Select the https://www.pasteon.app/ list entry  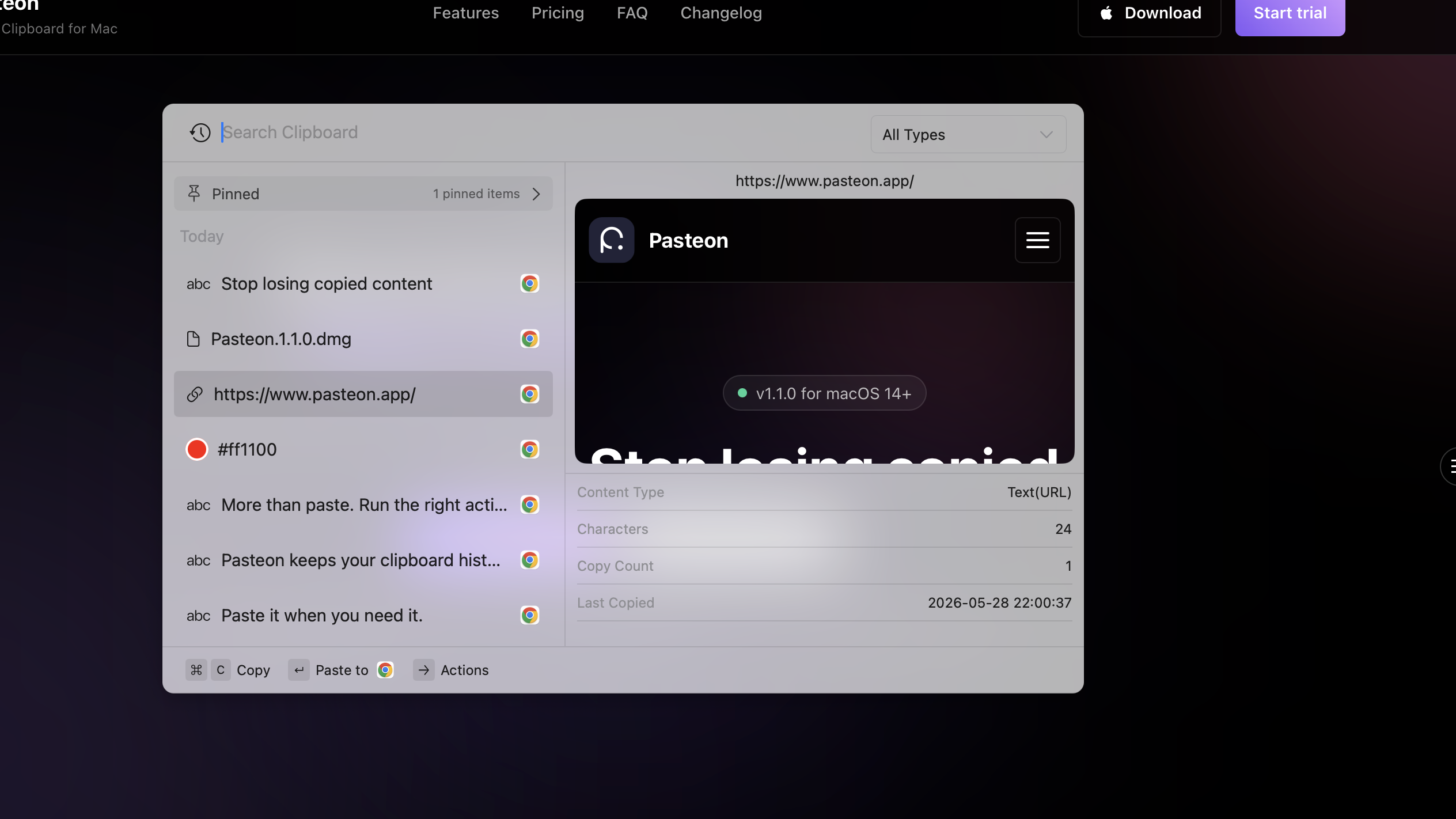click(363, 394)
